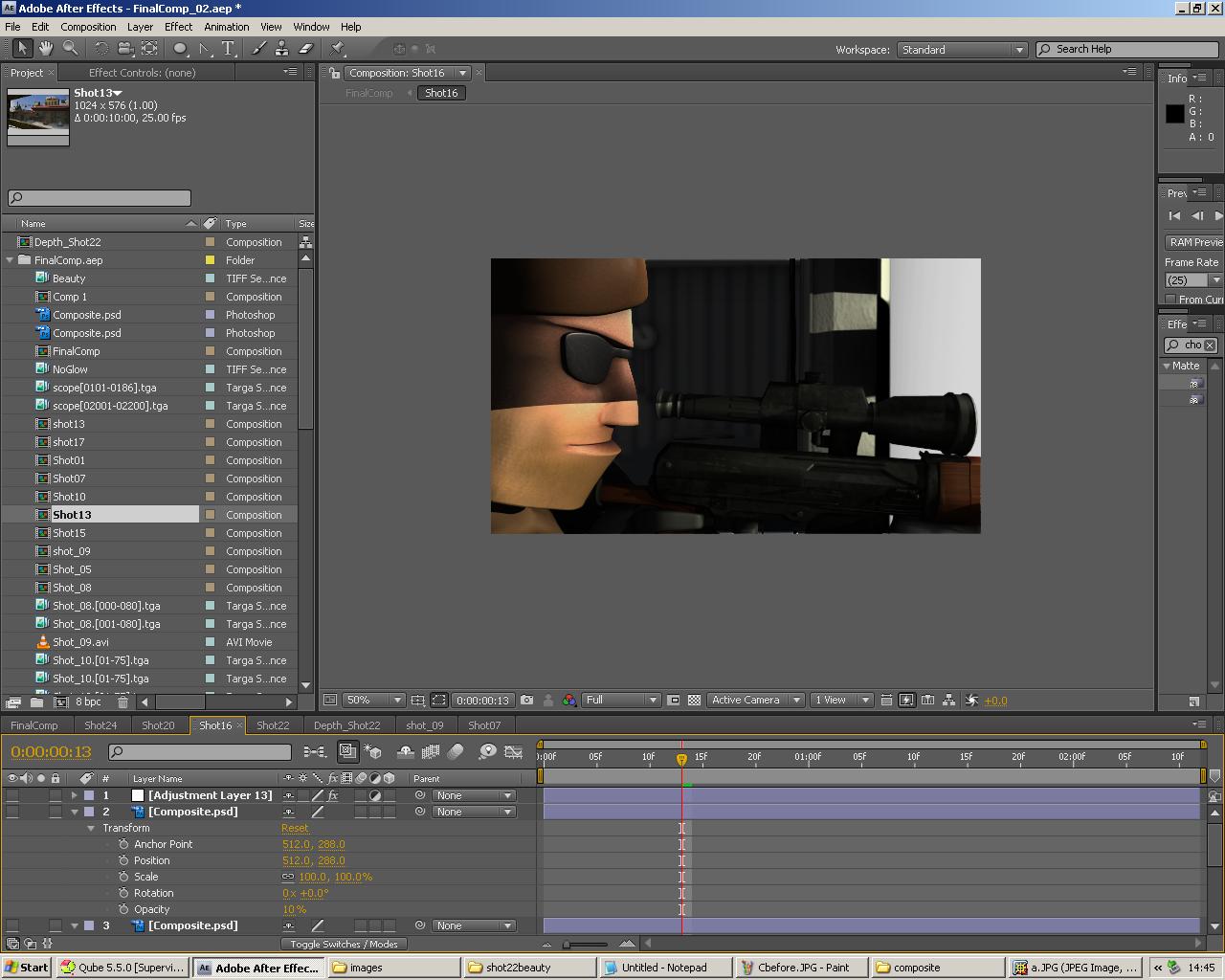Toggle Opacity stopwatch keyframing
This screenshot has height=980, width=1225.
pyautogui.click(x=123, y=909)
